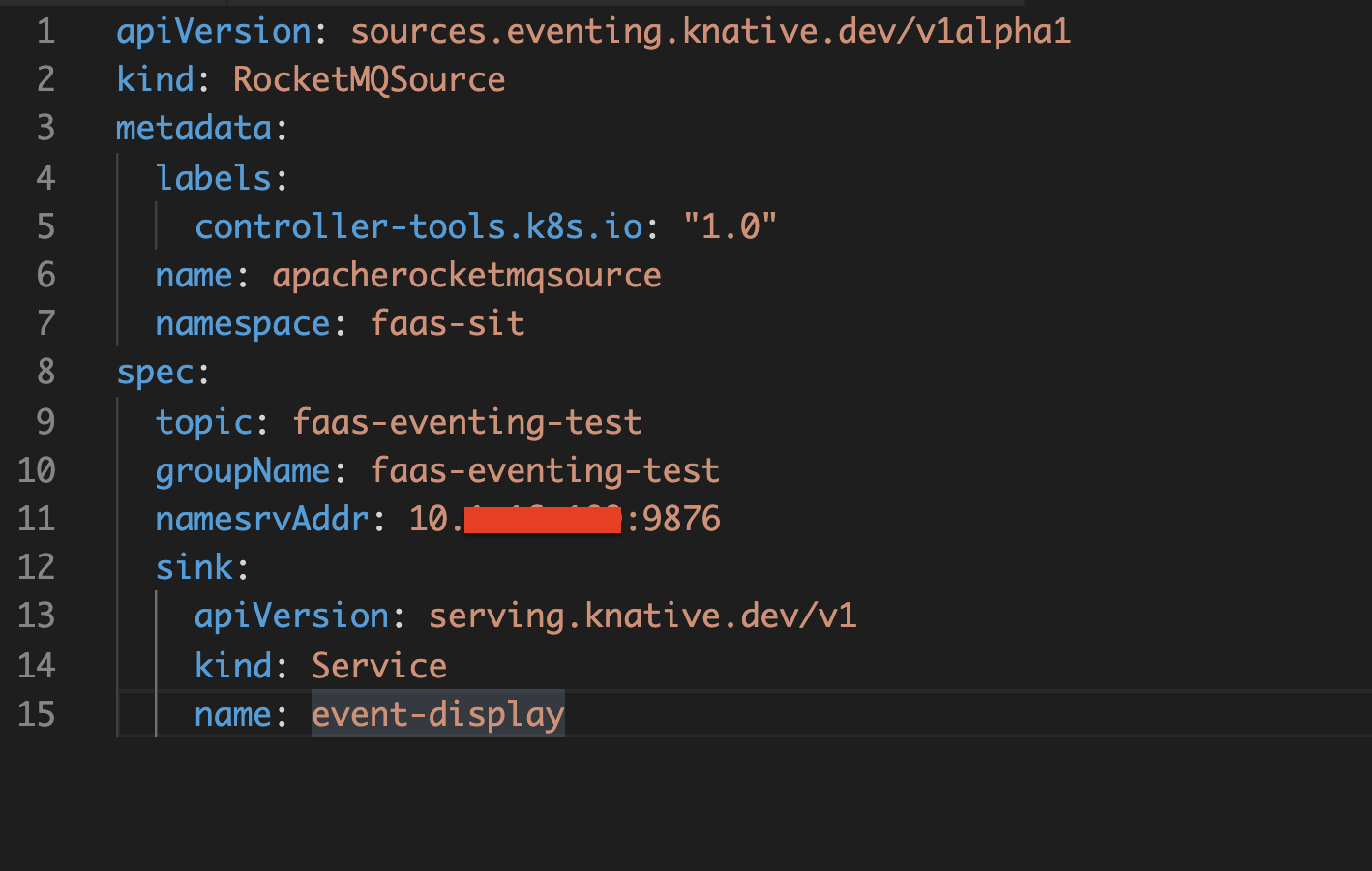Click the apacherocketmqsource name value
Viewport: 1372px width, 871px height.
[466, 276]
